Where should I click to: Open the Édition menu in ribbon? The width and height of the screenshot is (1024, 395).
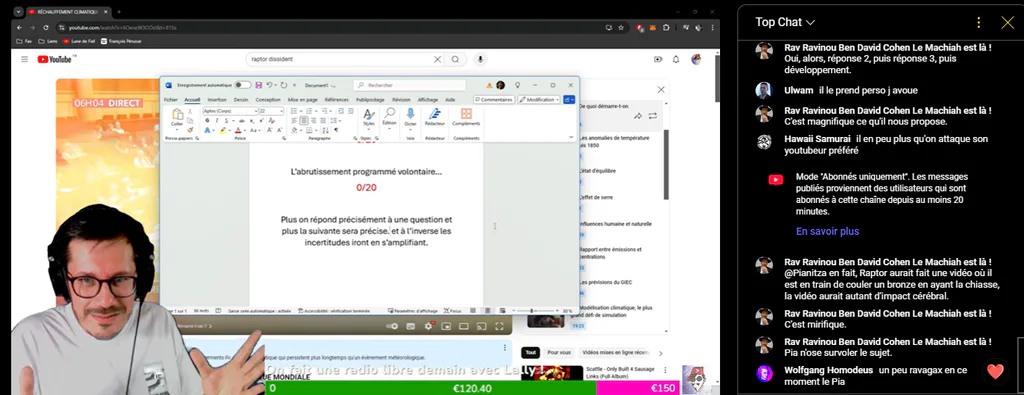click(x=389, y=117)
